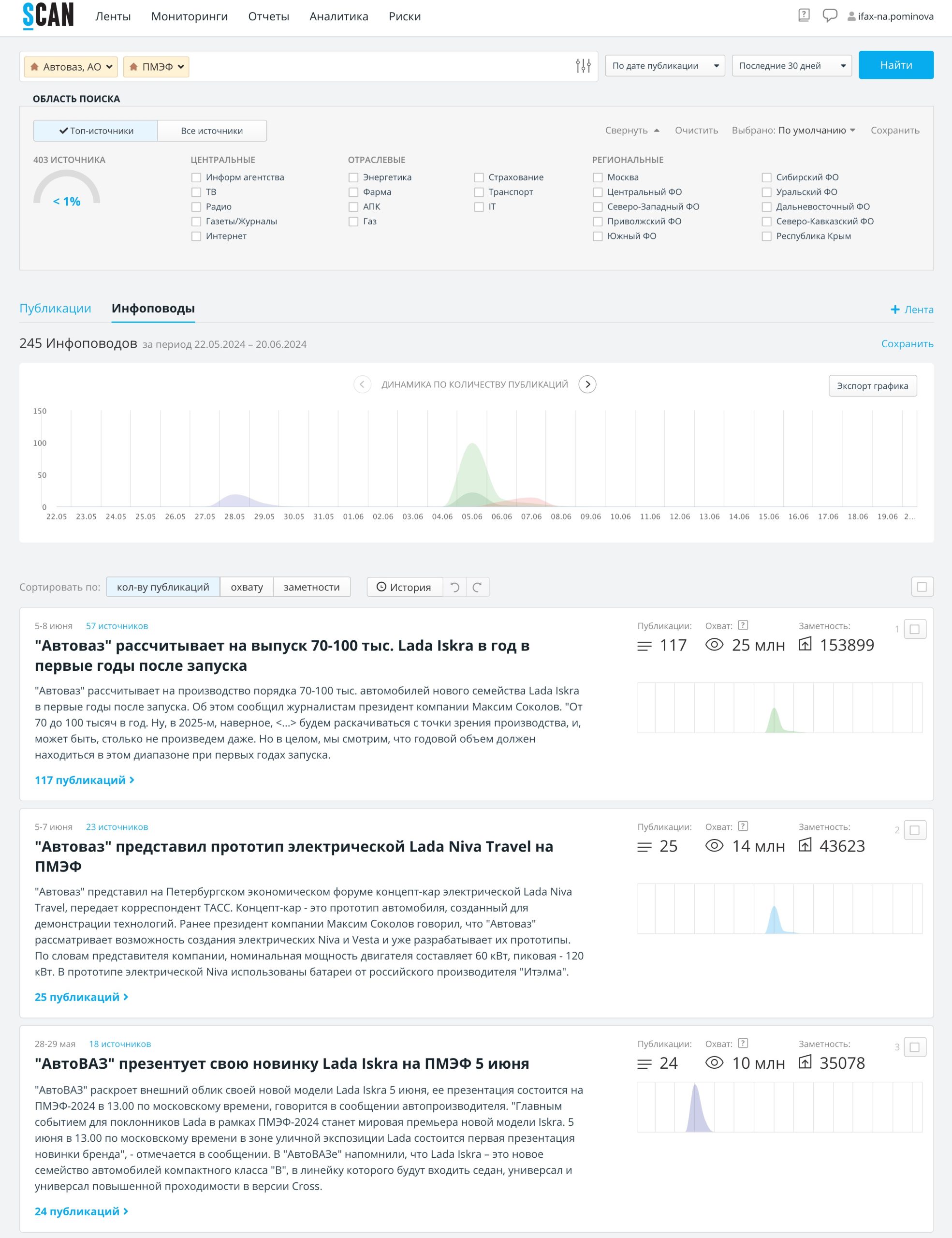952x1238 pixels.
Task: Click the publications lines icon for 25
Action: coord(644,847)
